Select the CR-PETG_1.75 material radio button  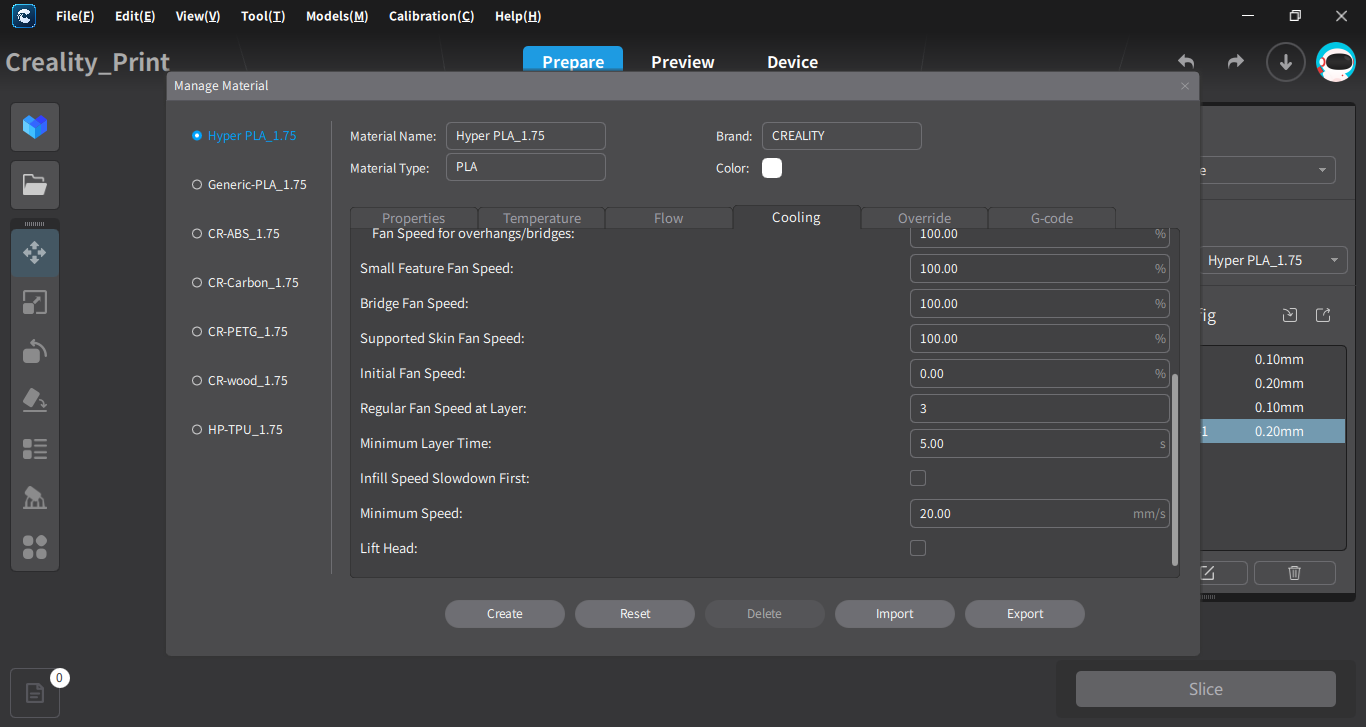(x=197, y=332)
